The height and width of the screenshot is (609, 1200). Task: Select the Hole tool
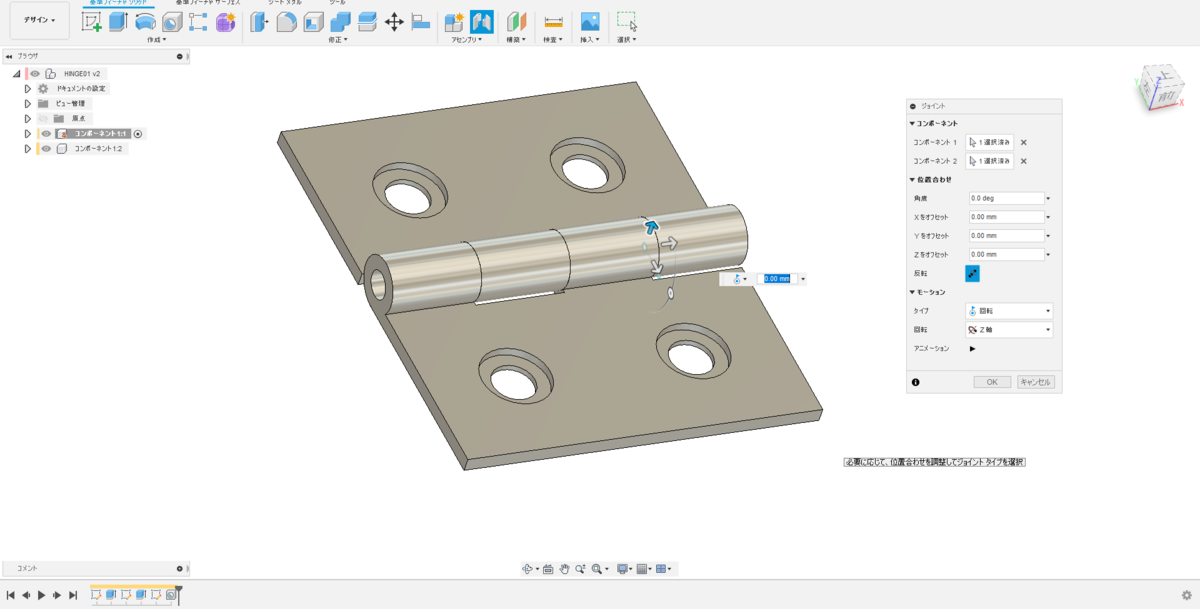click(172, 22)
